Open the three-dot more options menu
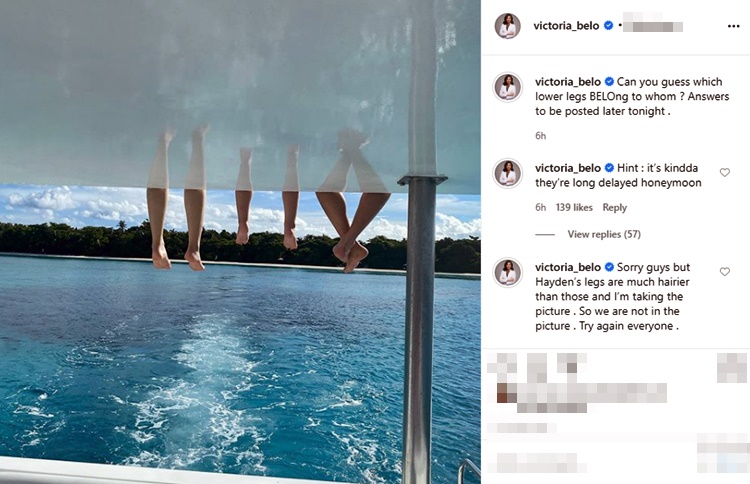 (733, 26)
